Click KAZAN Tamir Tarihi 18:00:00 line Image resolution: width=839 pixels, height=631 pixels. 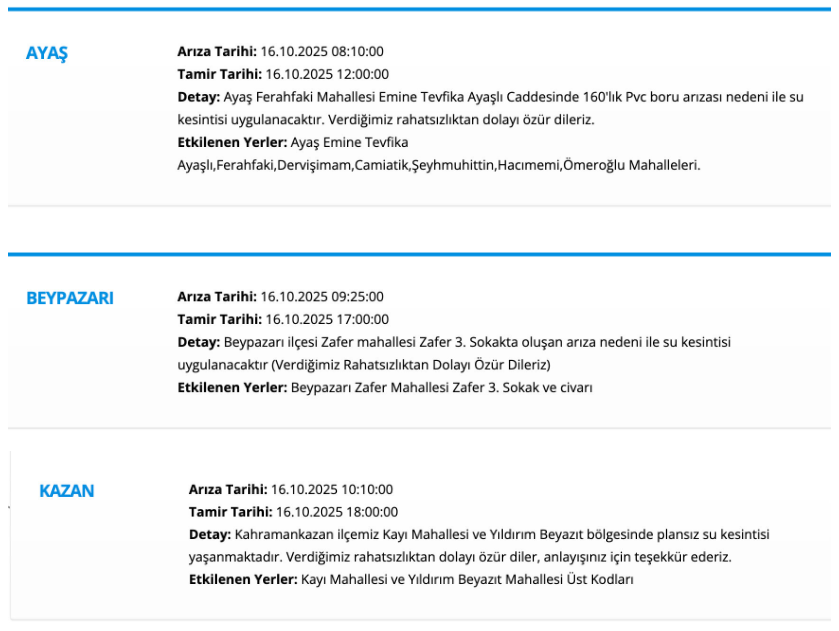(293, 512)
